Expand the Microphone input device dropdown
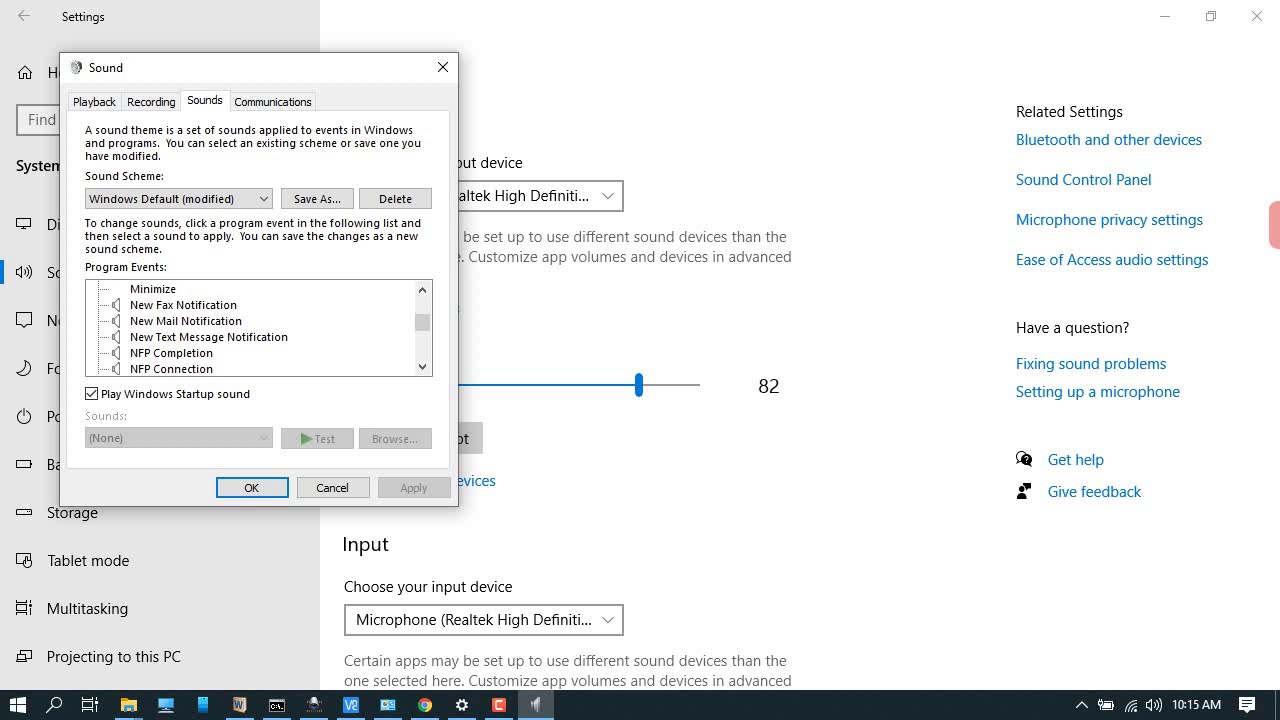Screen dimensions: 1280x720 pos(483,620)
